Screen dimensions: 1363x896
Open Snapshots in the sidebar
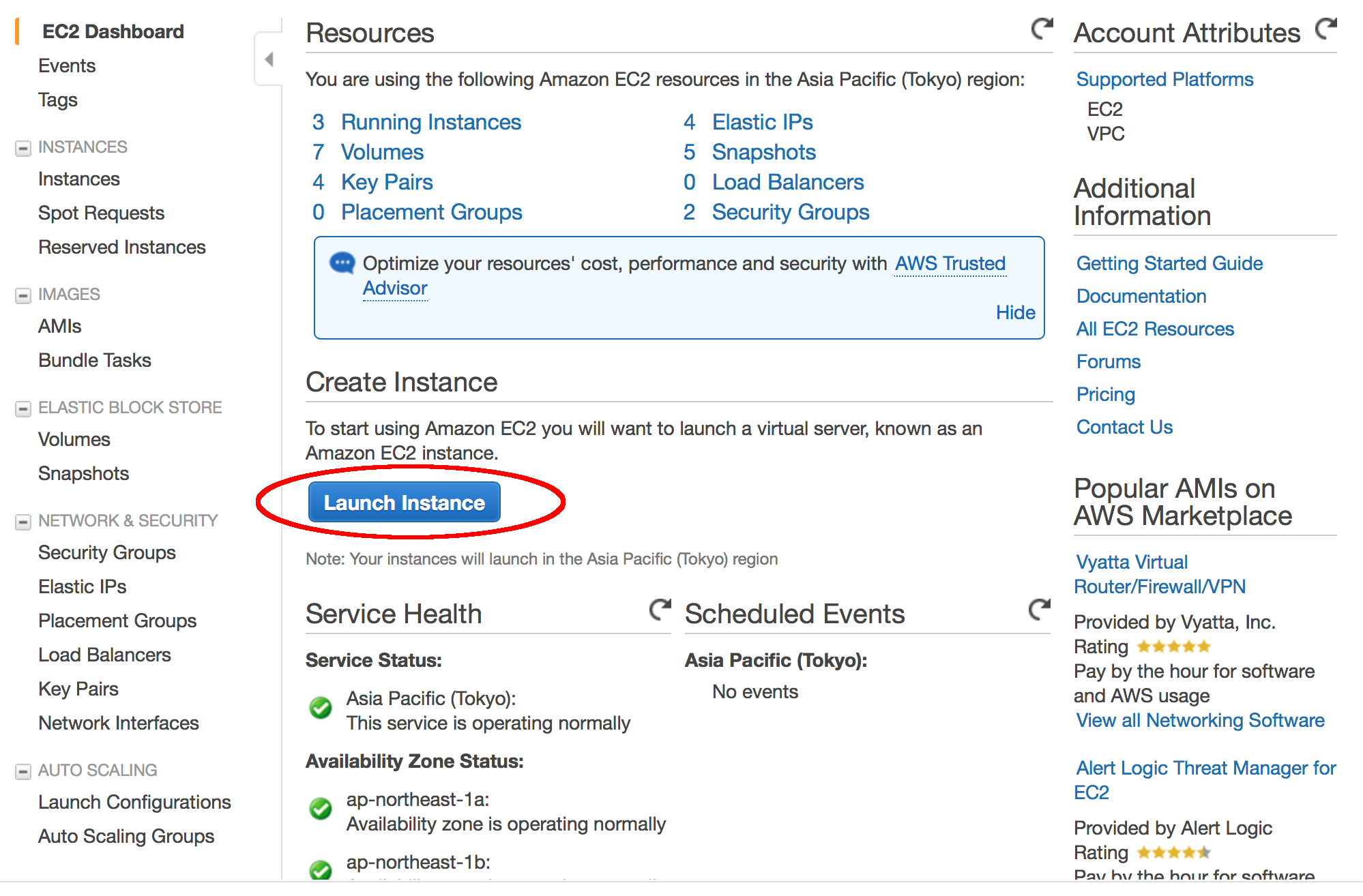pos(84,473)
